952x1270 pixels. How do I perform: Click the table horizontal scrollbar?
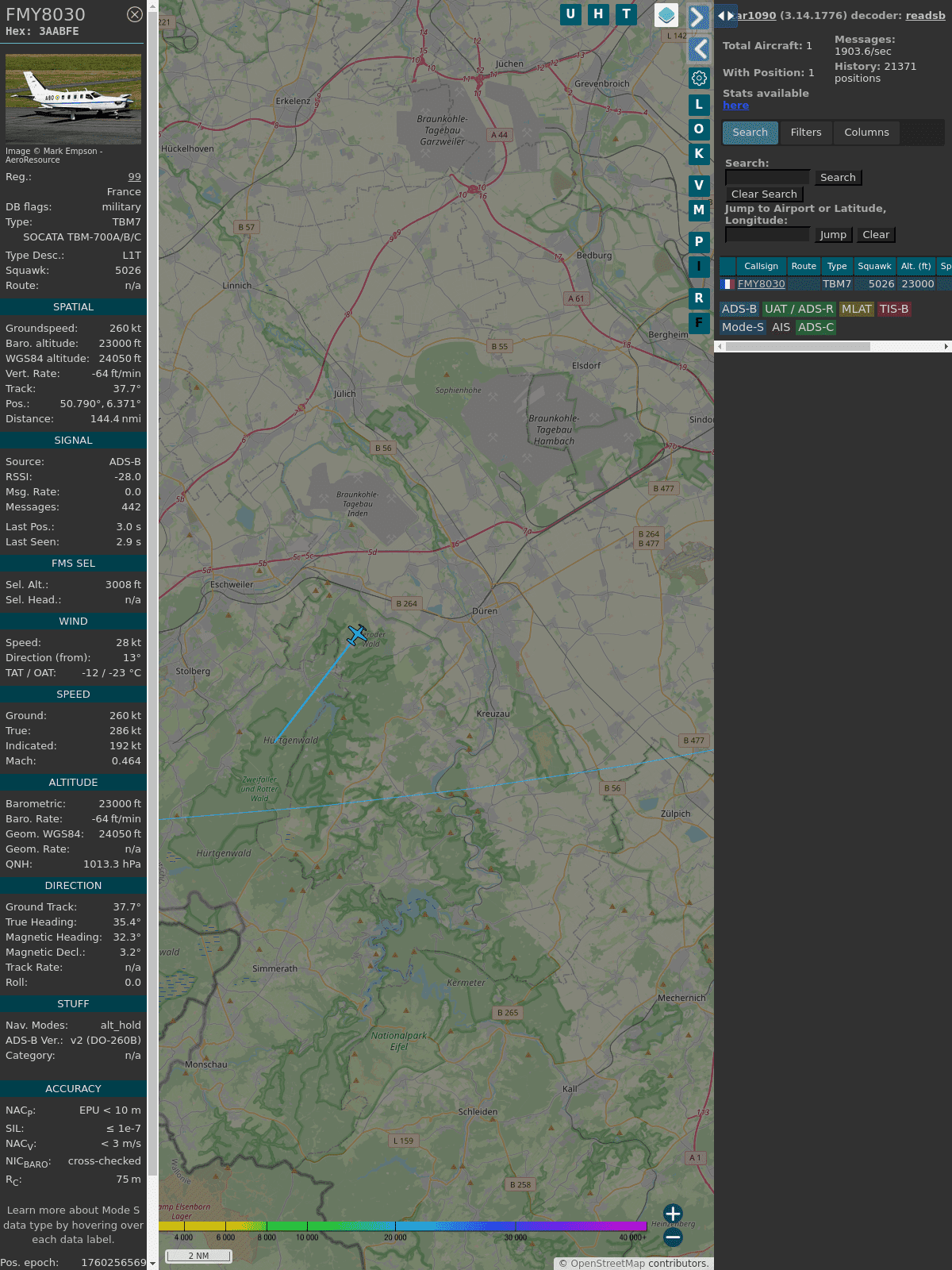pos(797,347)
